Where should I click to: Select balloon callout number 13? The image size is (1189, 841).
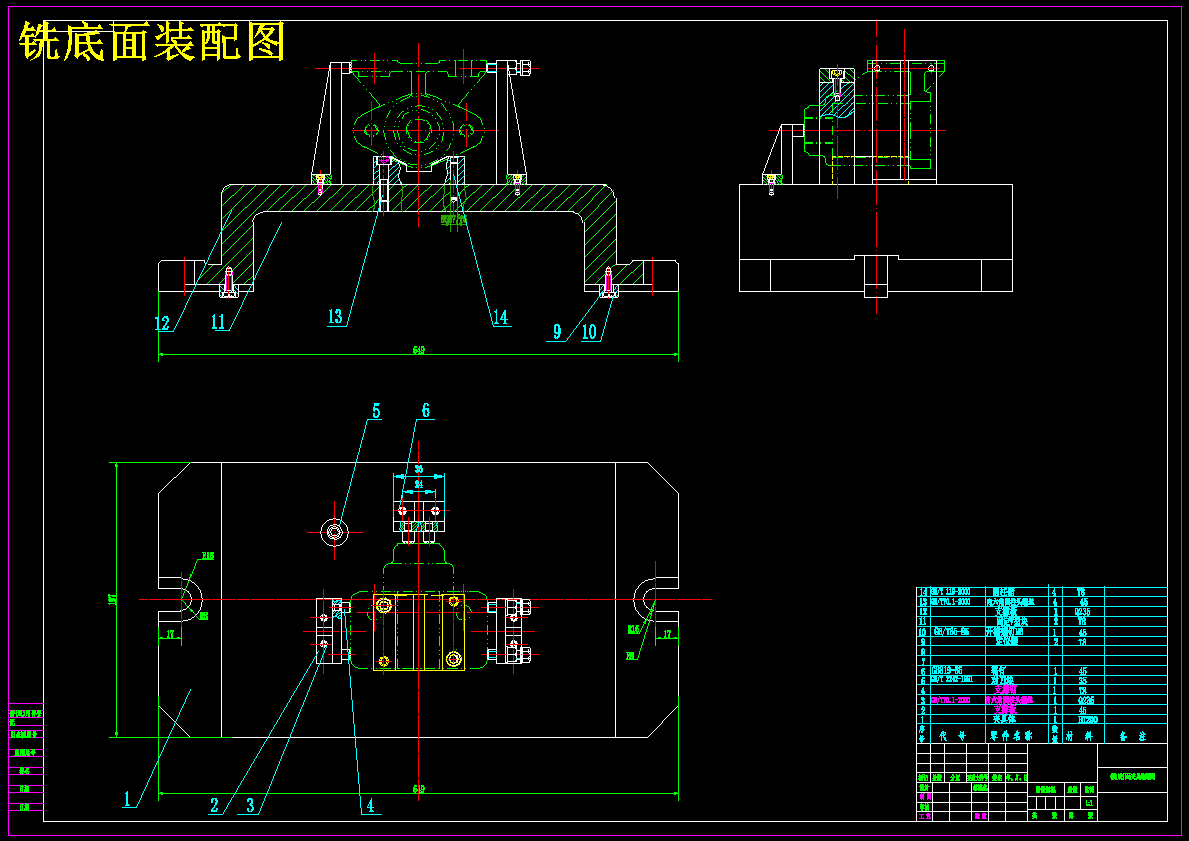point(335,317)
